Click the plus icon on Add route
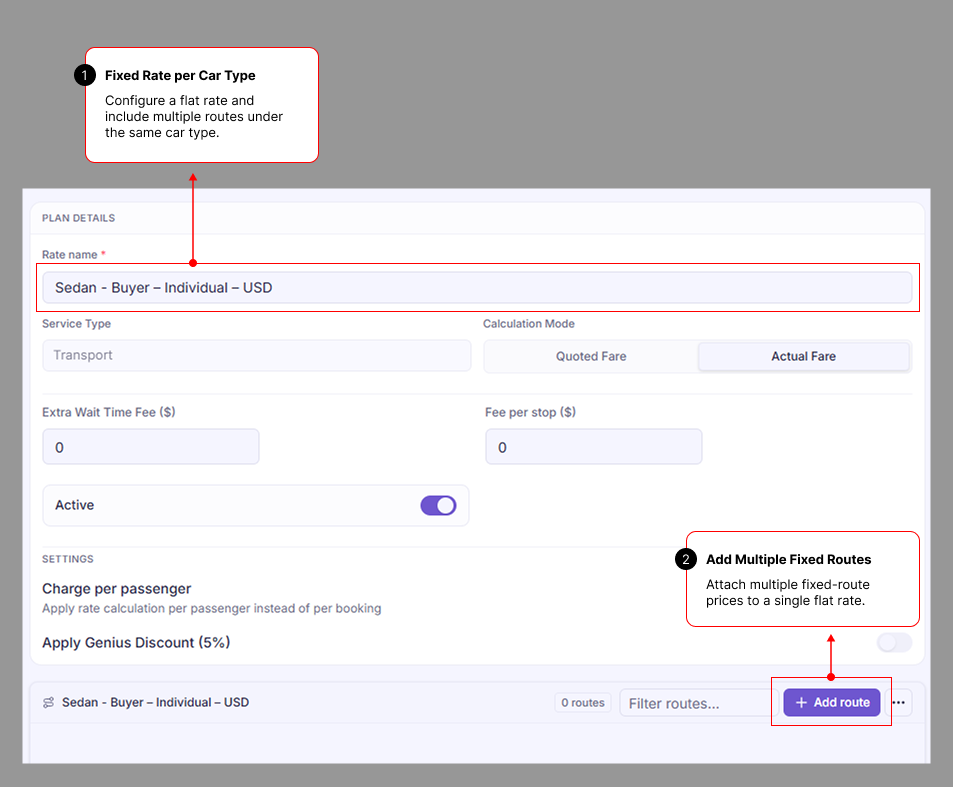The height and width of the screenshot is (787, 953). [801, 703]
